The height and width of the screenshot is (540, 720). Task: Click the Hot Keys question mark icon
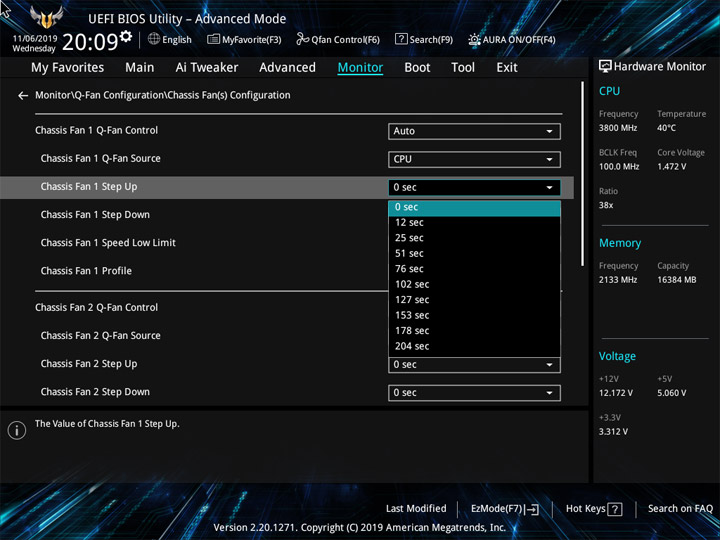click(615, 509)
